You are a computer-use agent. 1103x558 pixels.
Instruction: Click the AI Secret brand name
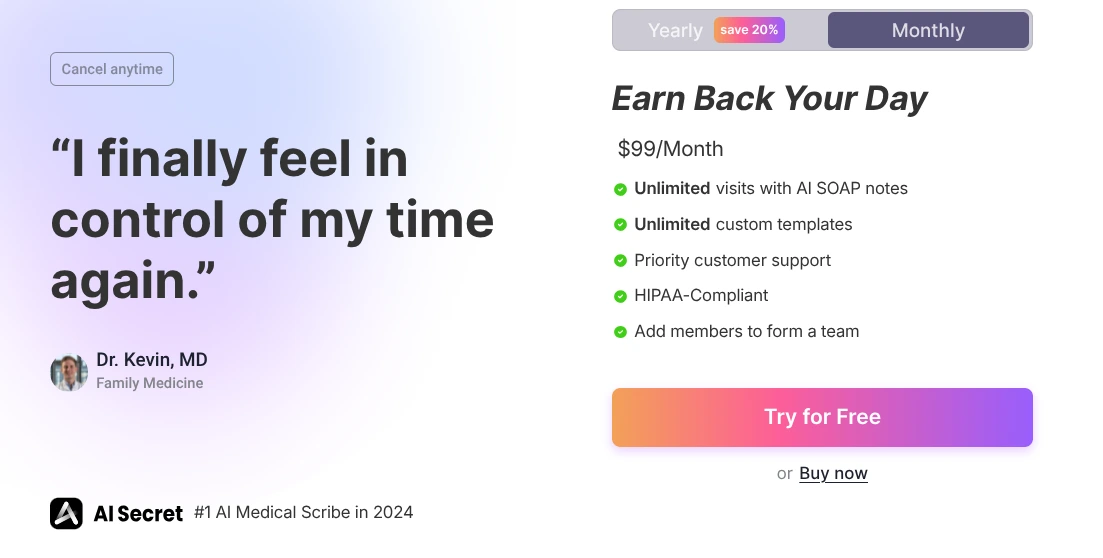138,514
